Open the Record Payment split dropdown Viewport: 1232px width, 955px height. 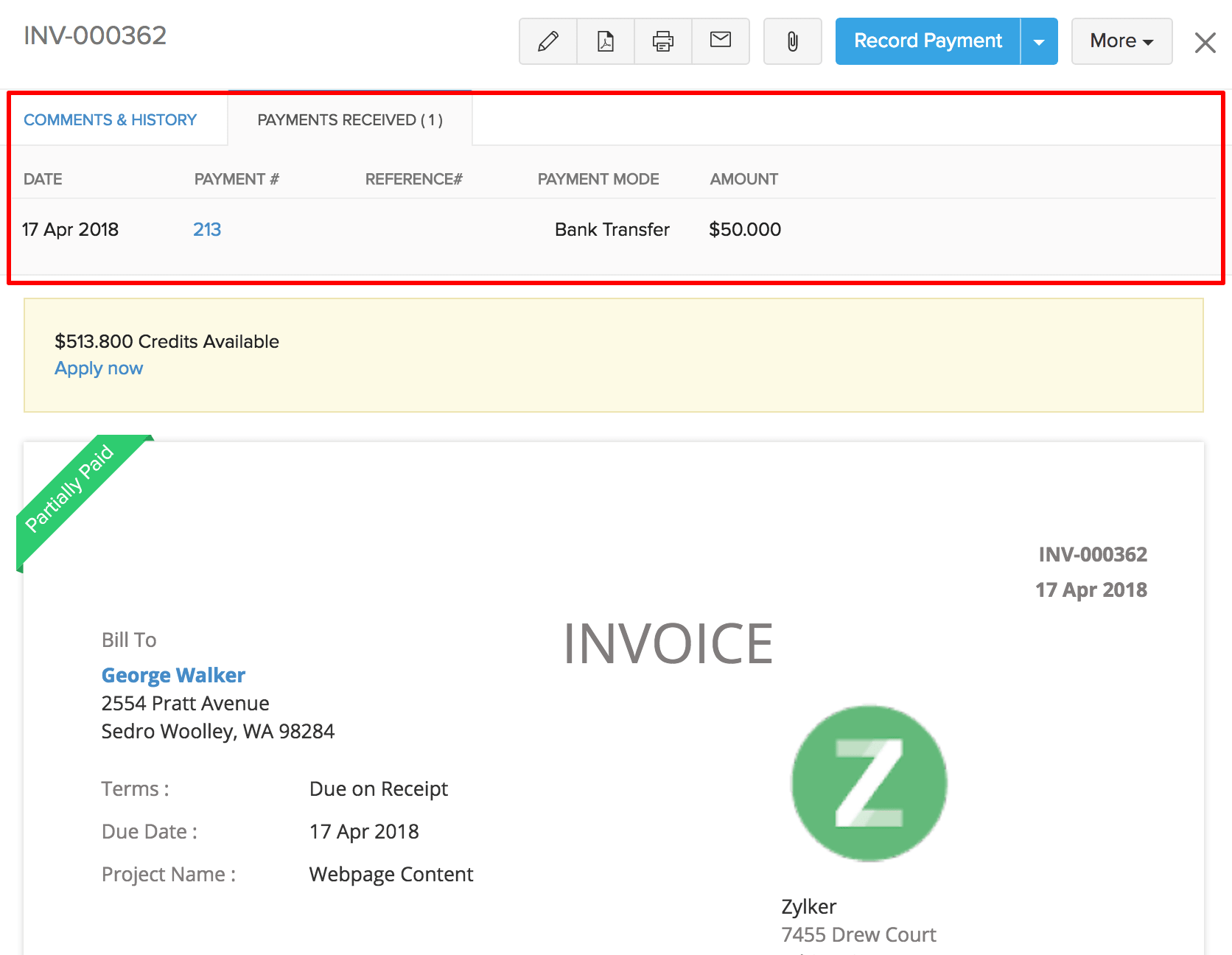1039,41
